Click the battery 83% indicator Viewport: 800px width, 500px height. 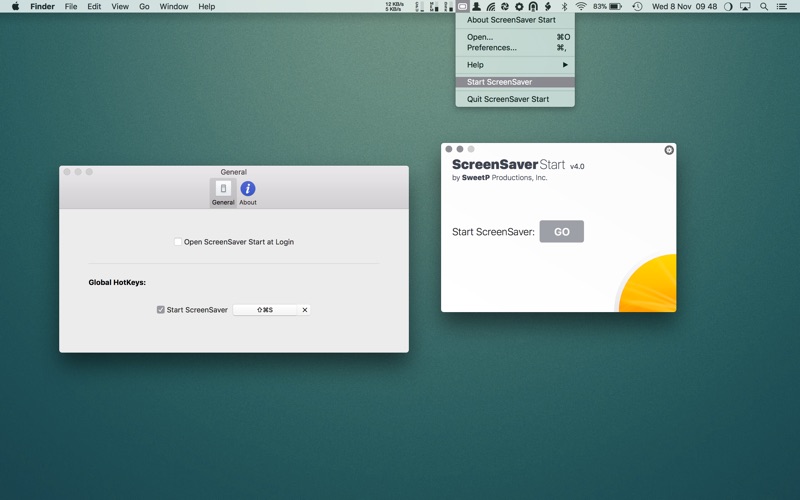pyautogui.click(x=607, y=7)
